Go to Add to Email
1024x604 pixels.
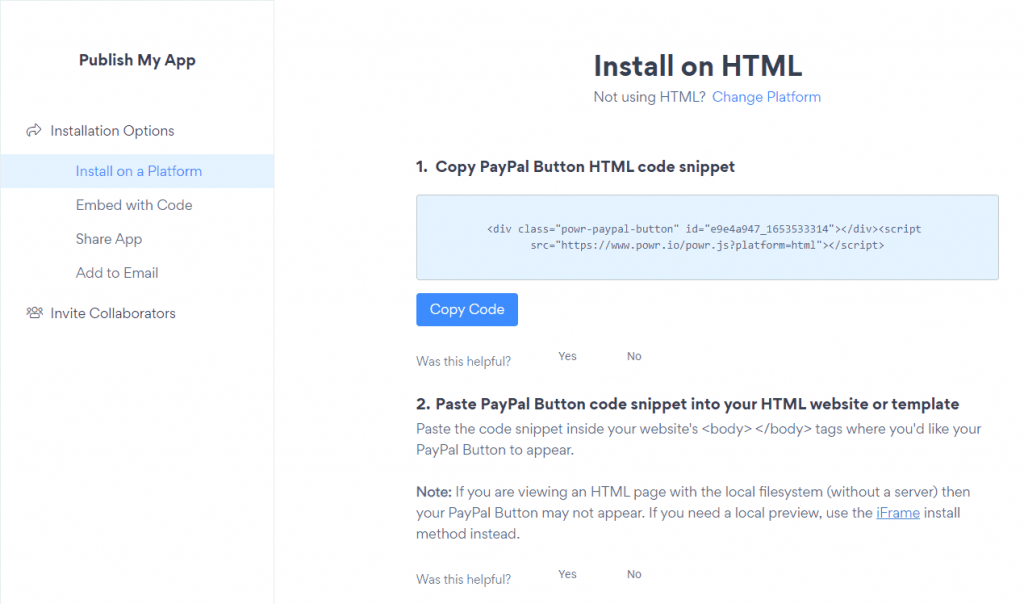117,273
